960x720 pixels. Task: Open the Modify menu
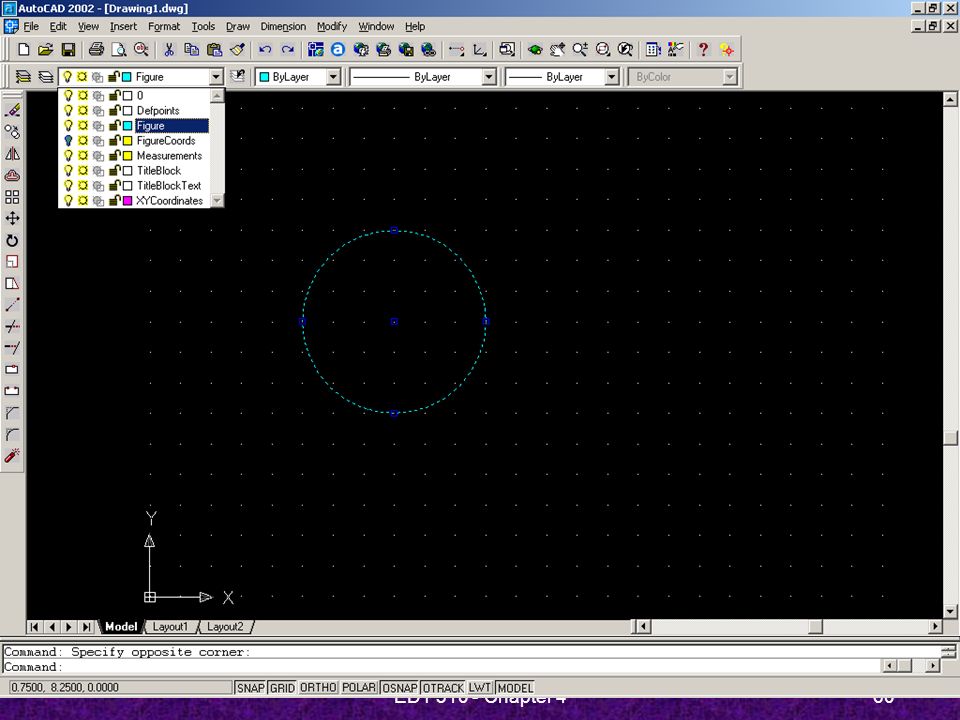(332, 26)
